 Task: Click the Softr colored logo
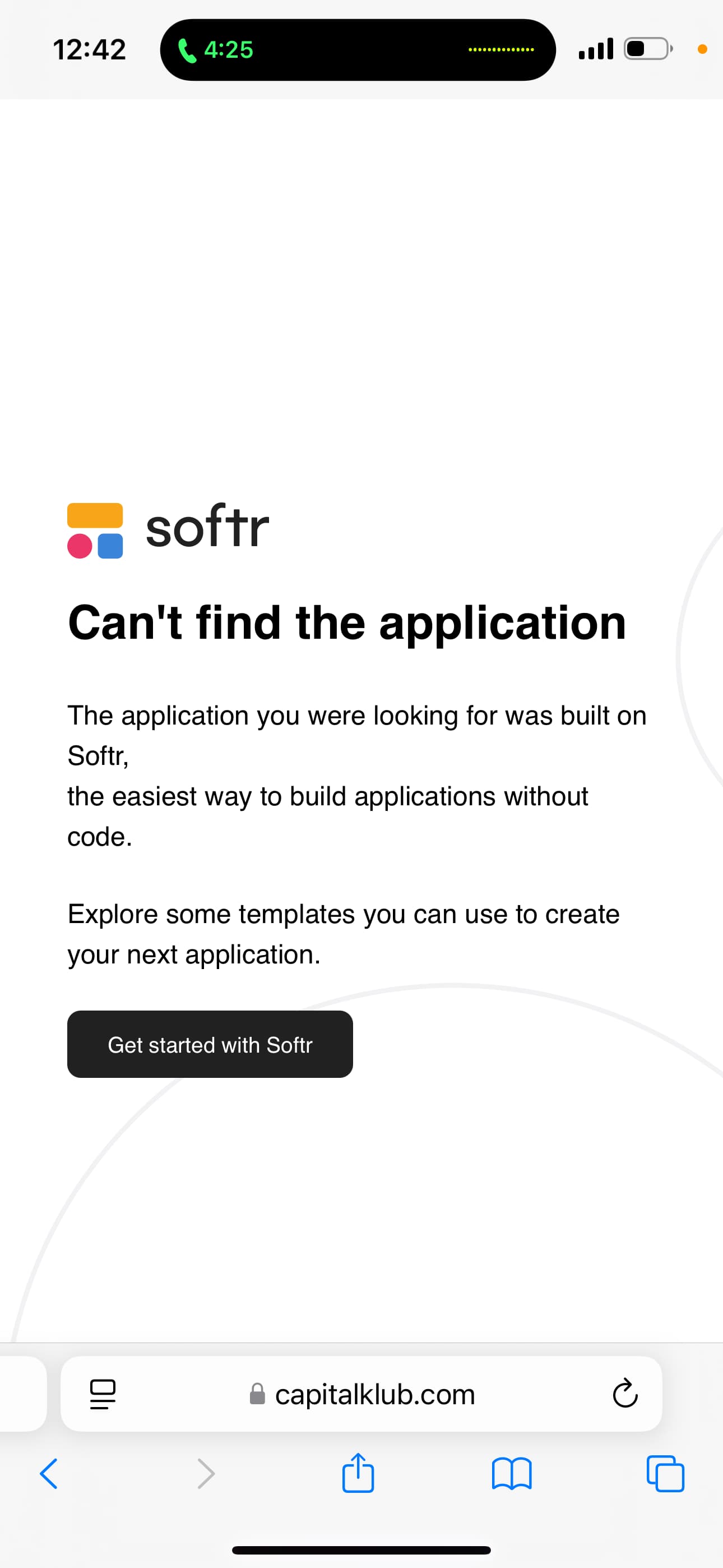[95, 530]
